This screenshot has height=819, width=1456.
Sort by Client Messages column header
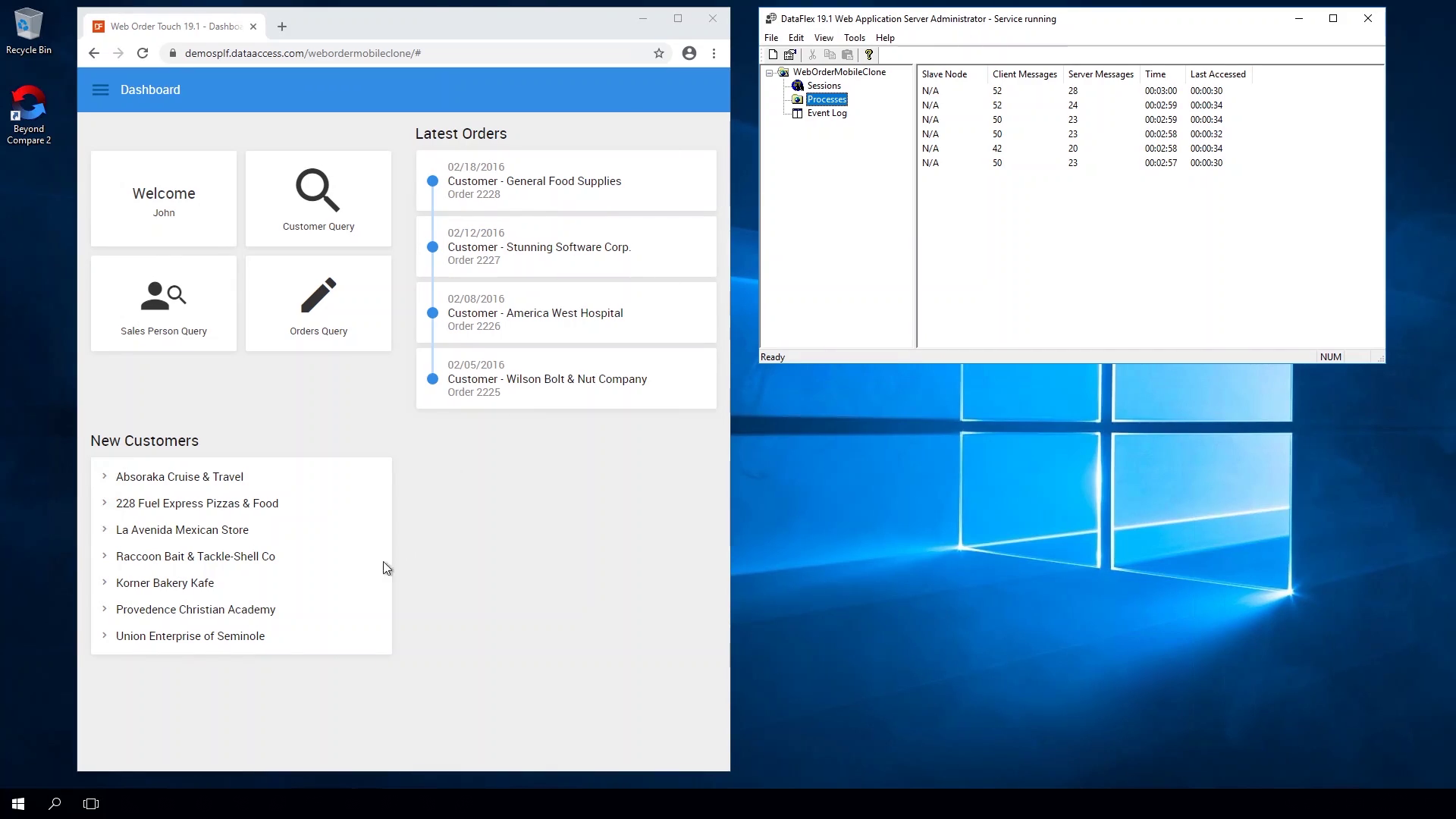click(1025, 74)
